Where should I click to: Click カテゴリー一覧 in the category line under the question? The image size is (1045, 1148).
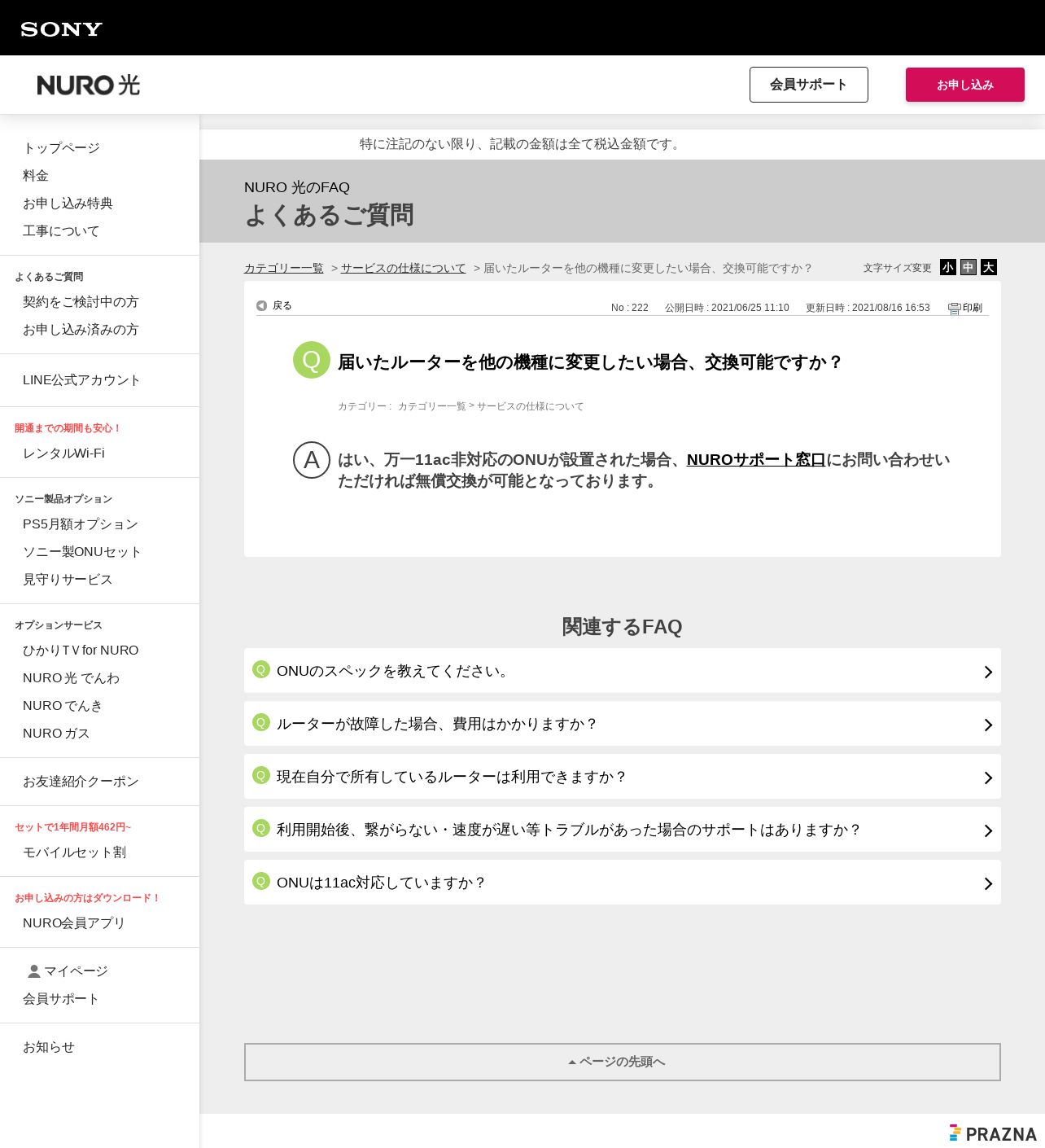tap(431, 406)
